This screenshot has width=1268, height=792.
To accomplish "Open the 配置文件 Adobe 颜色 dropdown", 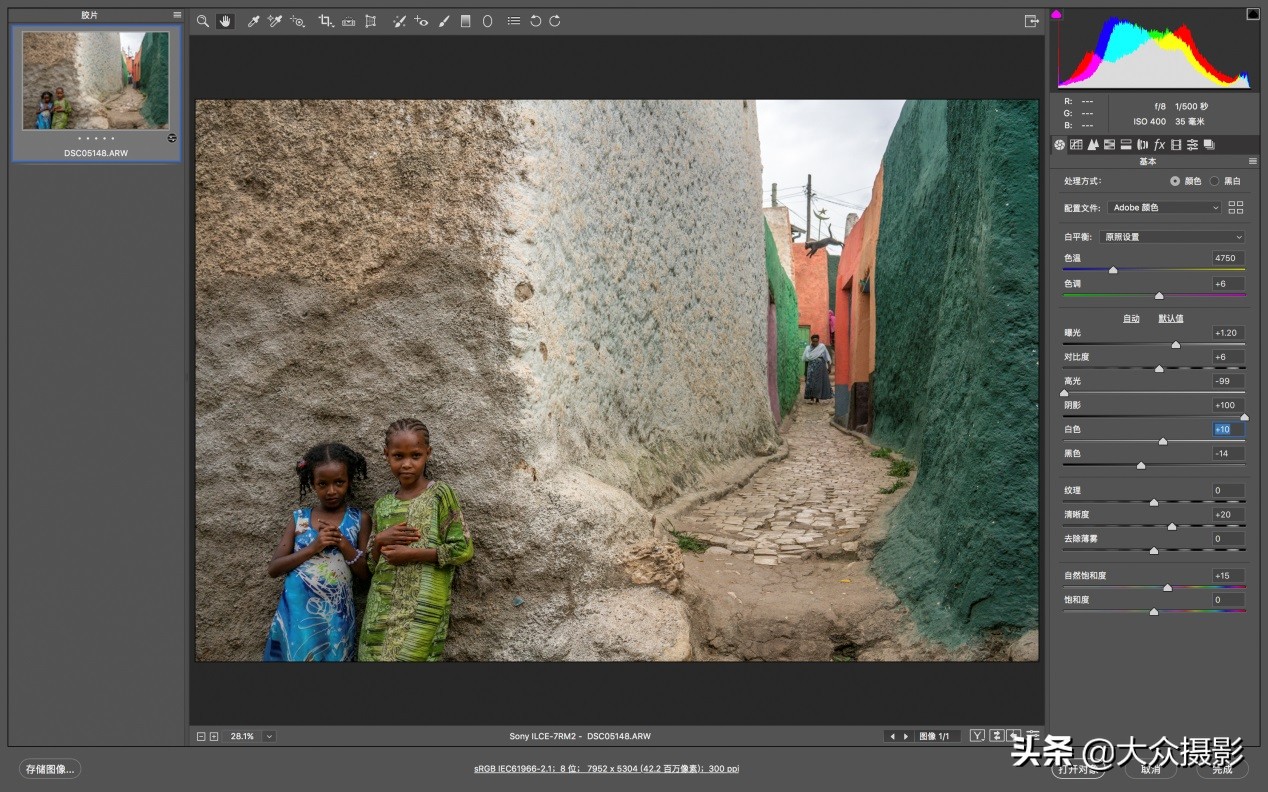I will [1165, 208].
